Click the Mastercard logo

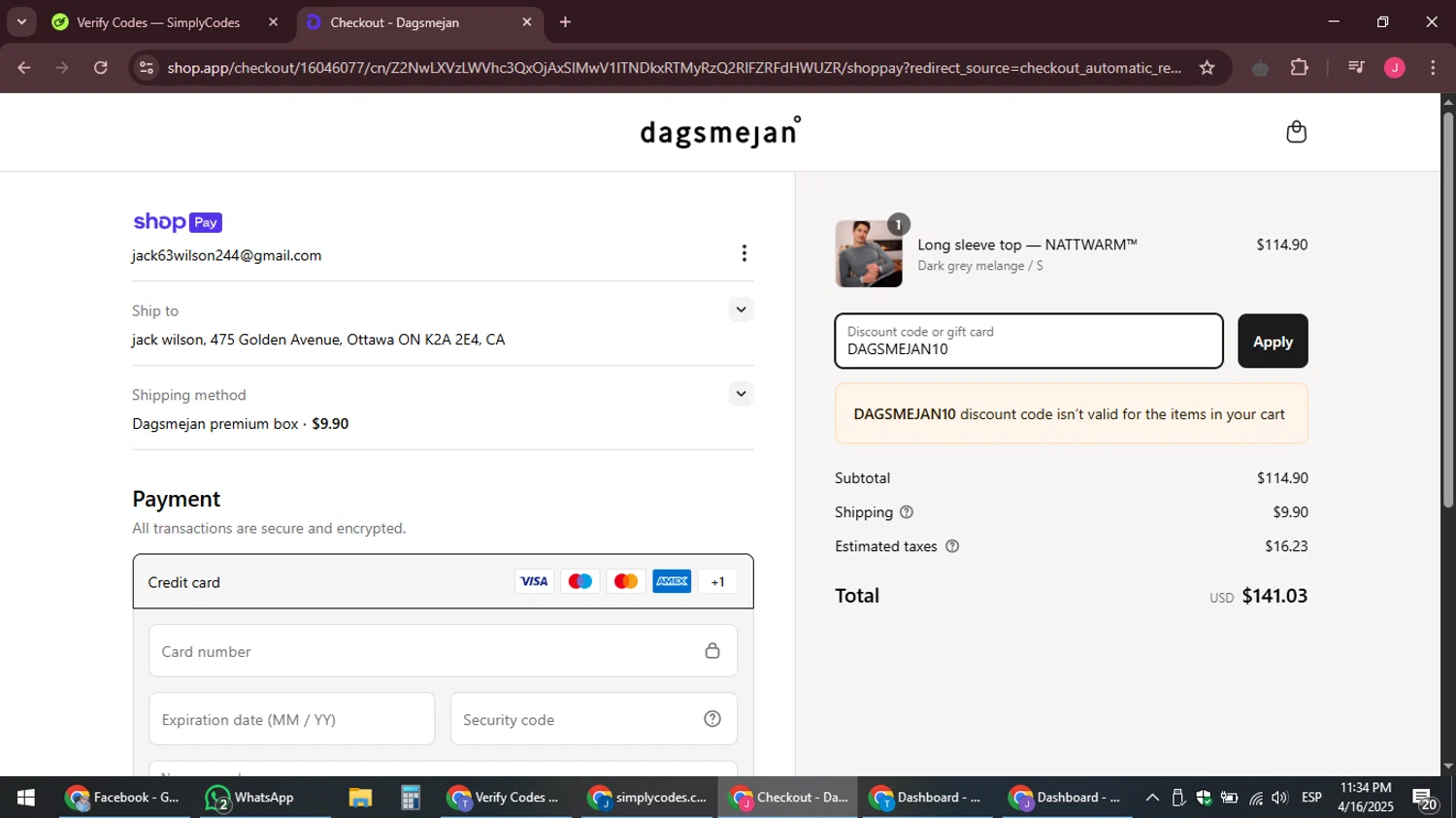tap(626, 581)
